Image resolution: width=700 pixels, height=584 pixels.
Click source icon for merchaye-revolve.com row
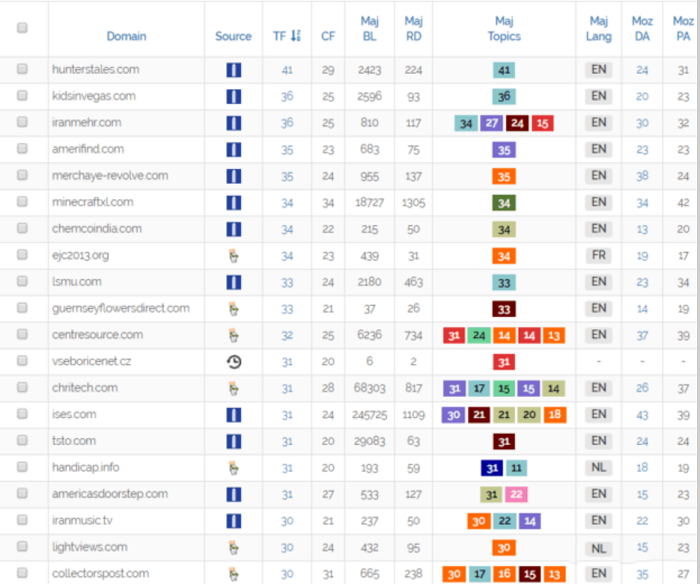click(233, 176)
